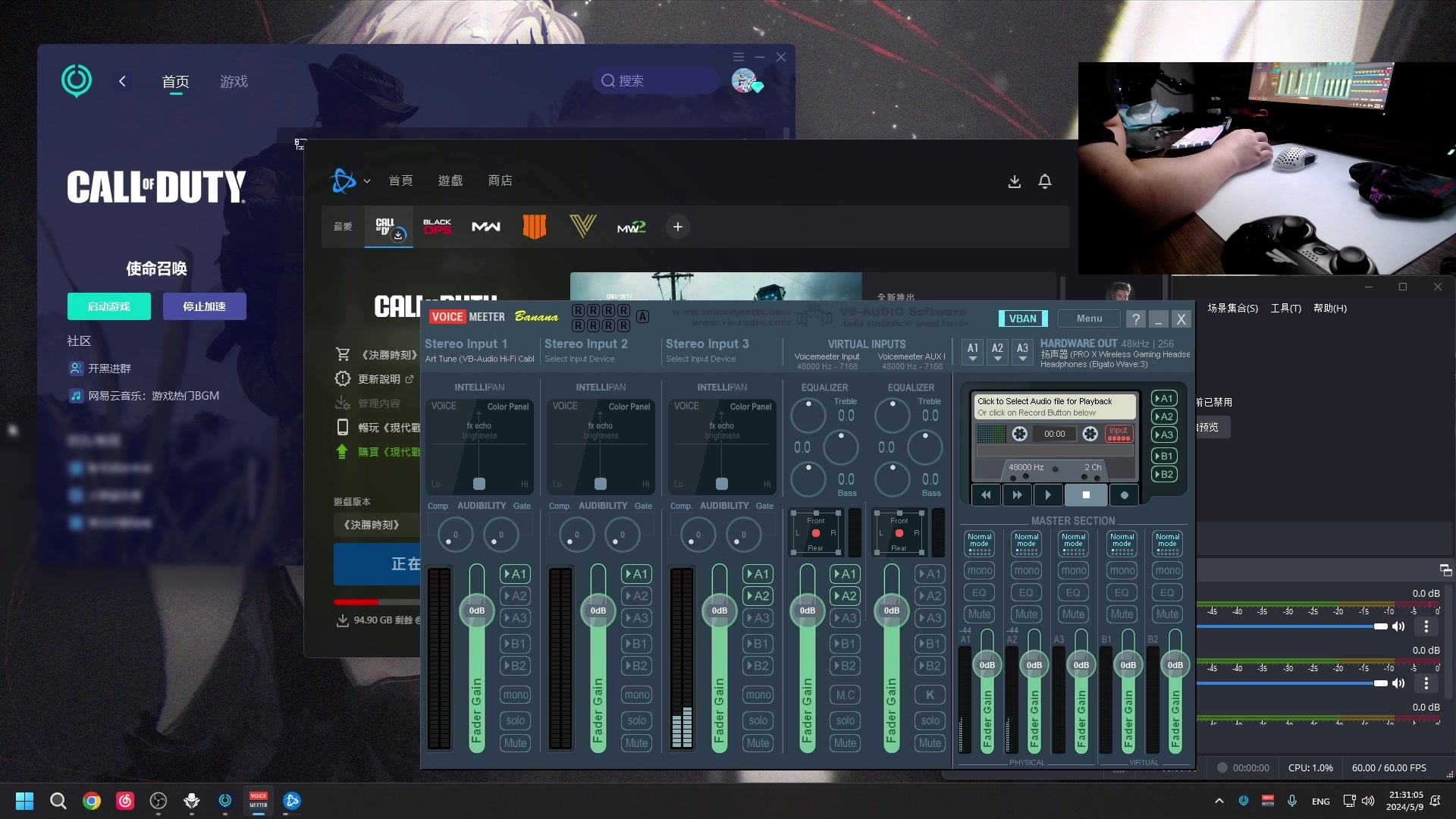Open Windows Start menu

click(24, 801)
